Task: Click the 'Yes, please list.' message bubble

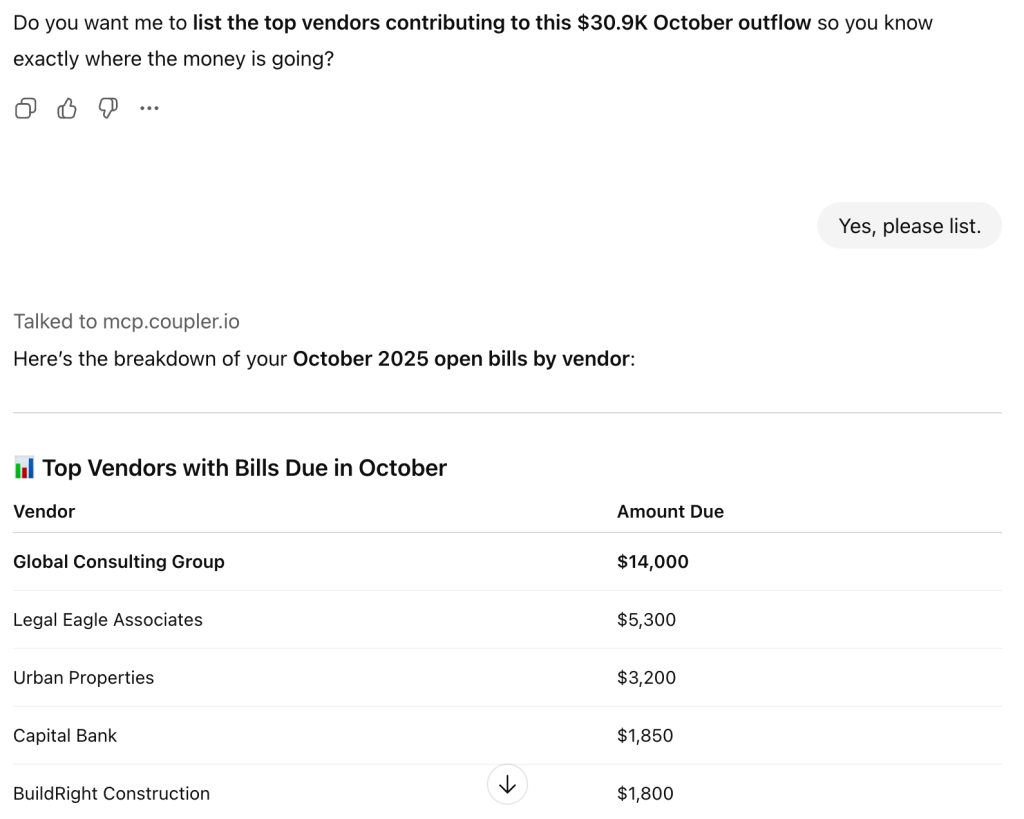Action: 909,226
